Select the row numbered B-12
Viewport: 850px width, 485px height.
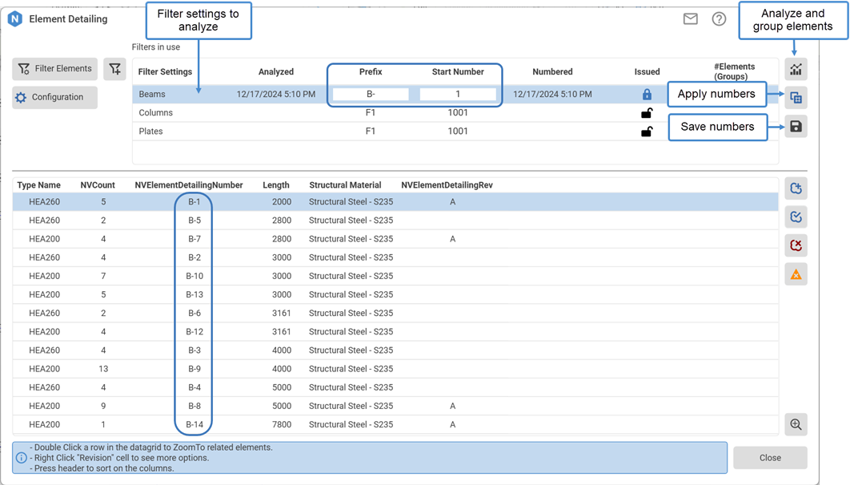(396, 332)
